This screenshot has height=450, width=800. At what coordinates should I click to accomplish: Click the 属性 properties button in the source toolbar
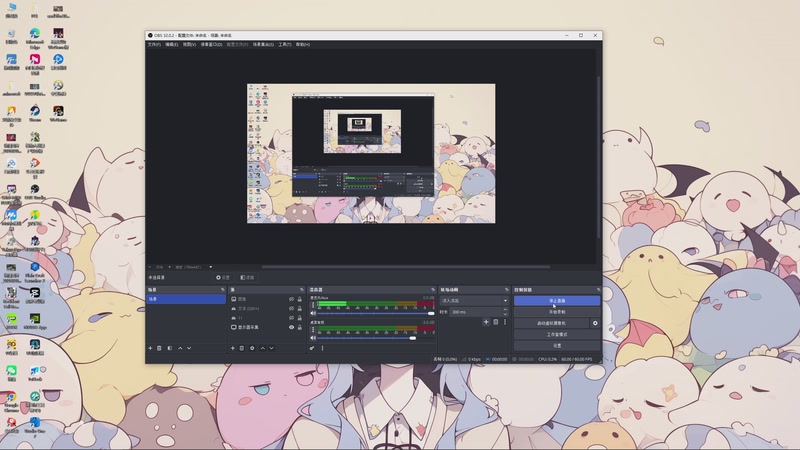223,278
